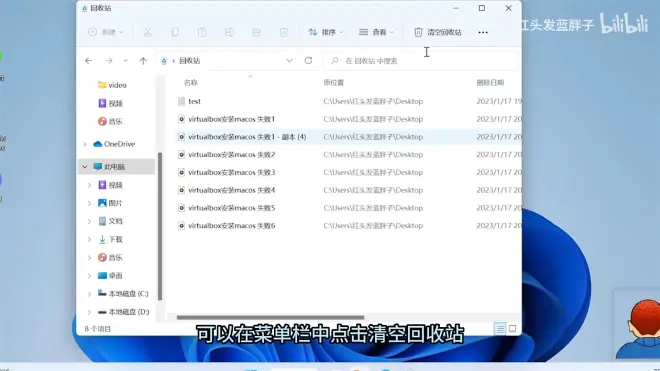Select the file named test

click(194, 101)
